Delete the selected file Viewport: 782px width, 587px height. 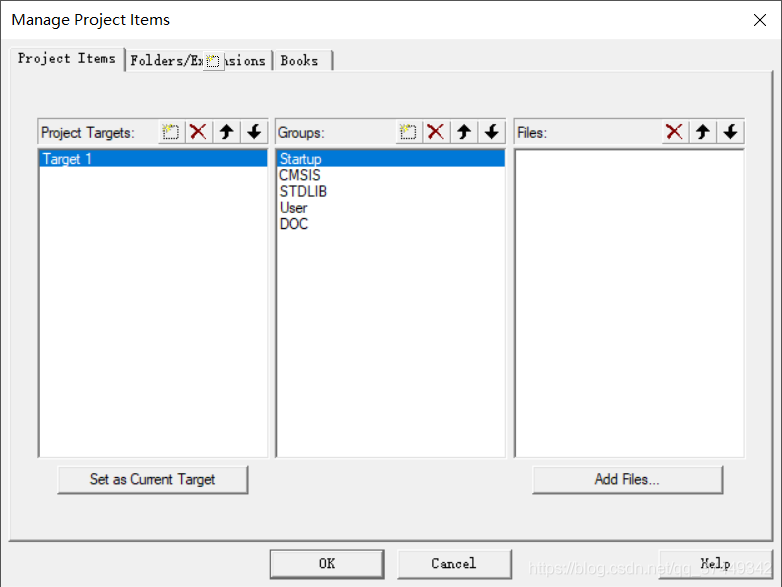[x=675, y=132]
